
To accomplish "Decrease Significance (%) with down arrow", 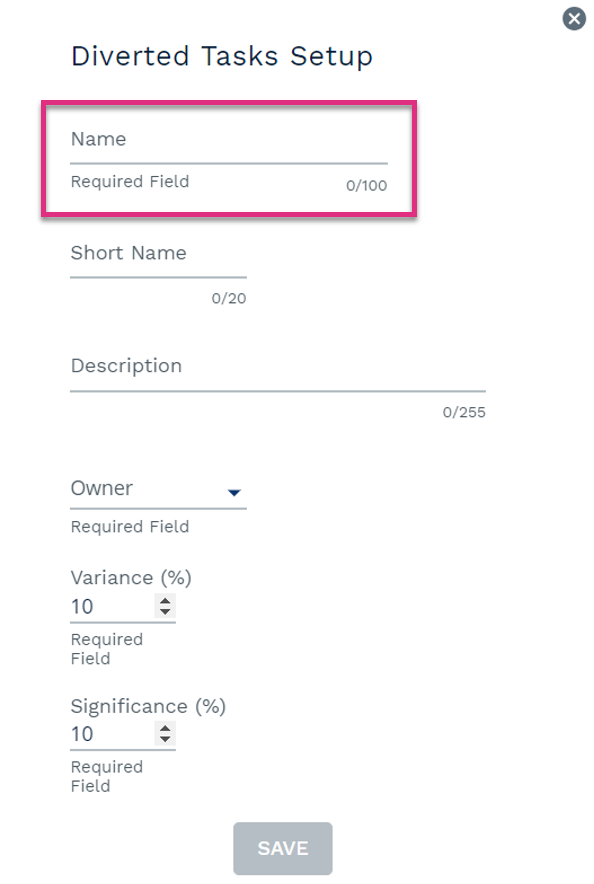I will pos(165,739).
